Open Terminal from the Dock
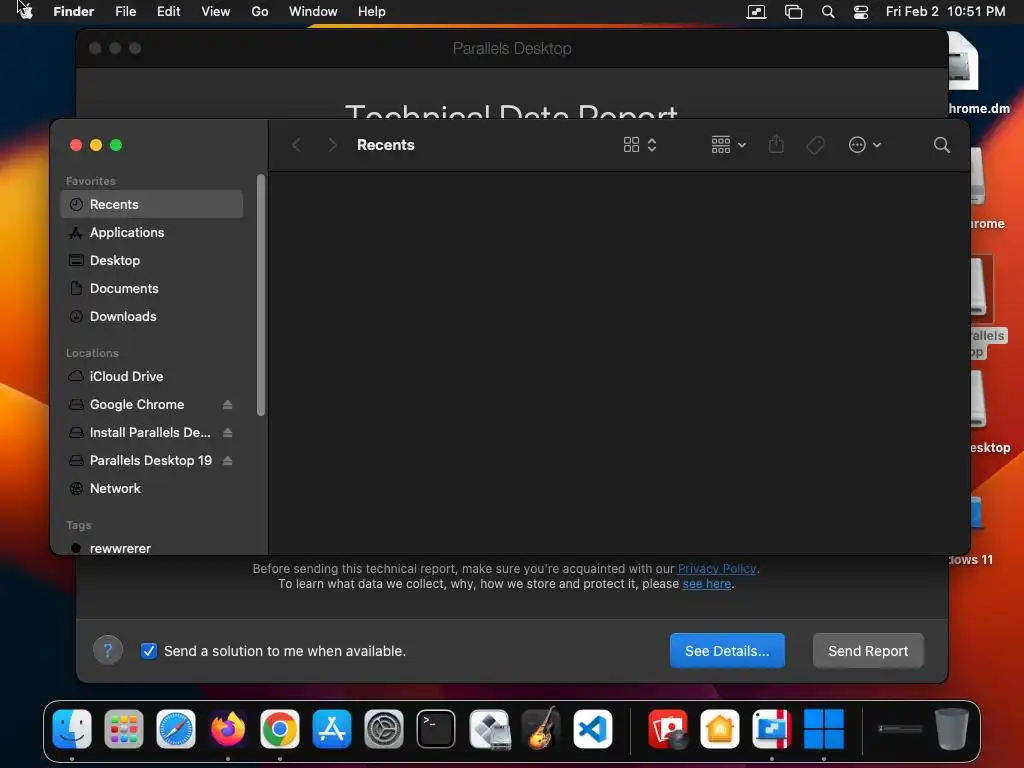This screenshot has height=768, width=1024. click(x=436, y=729)
